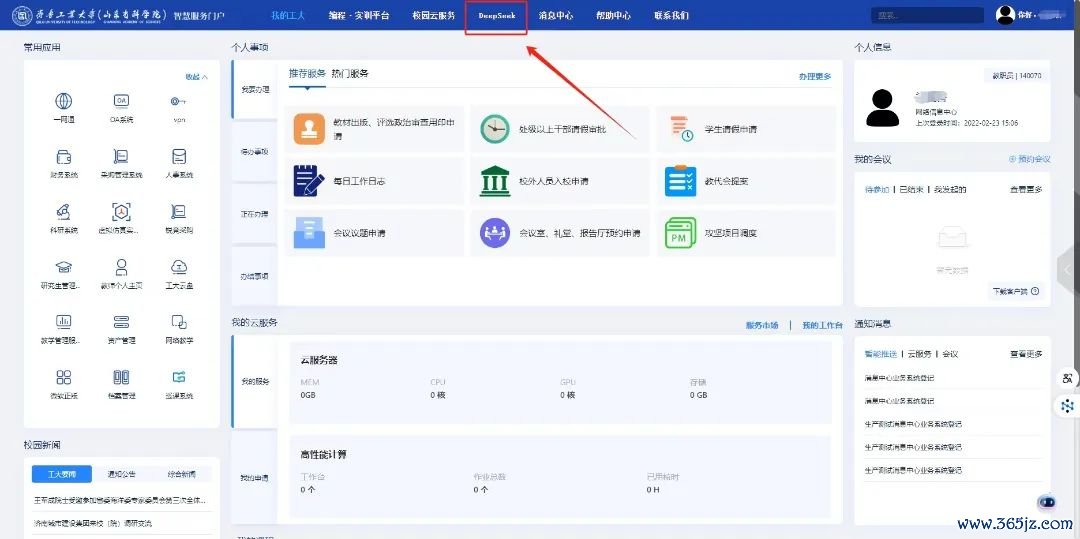Image resolution: width=1080 pixels, height=539 pixels.
Task: Open 联系我们 in top navigation
Action: point(672,15)
